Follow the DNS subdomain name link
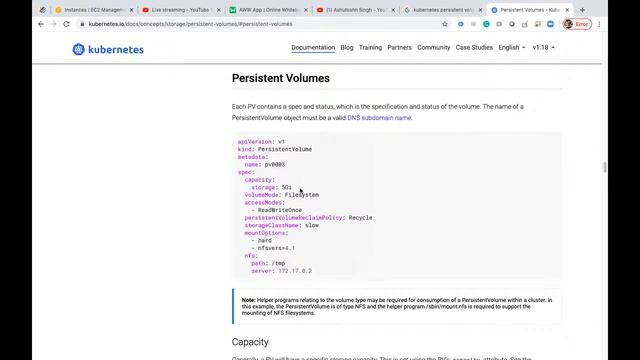Viewport: 640px width, 360px height. (379, 118)
